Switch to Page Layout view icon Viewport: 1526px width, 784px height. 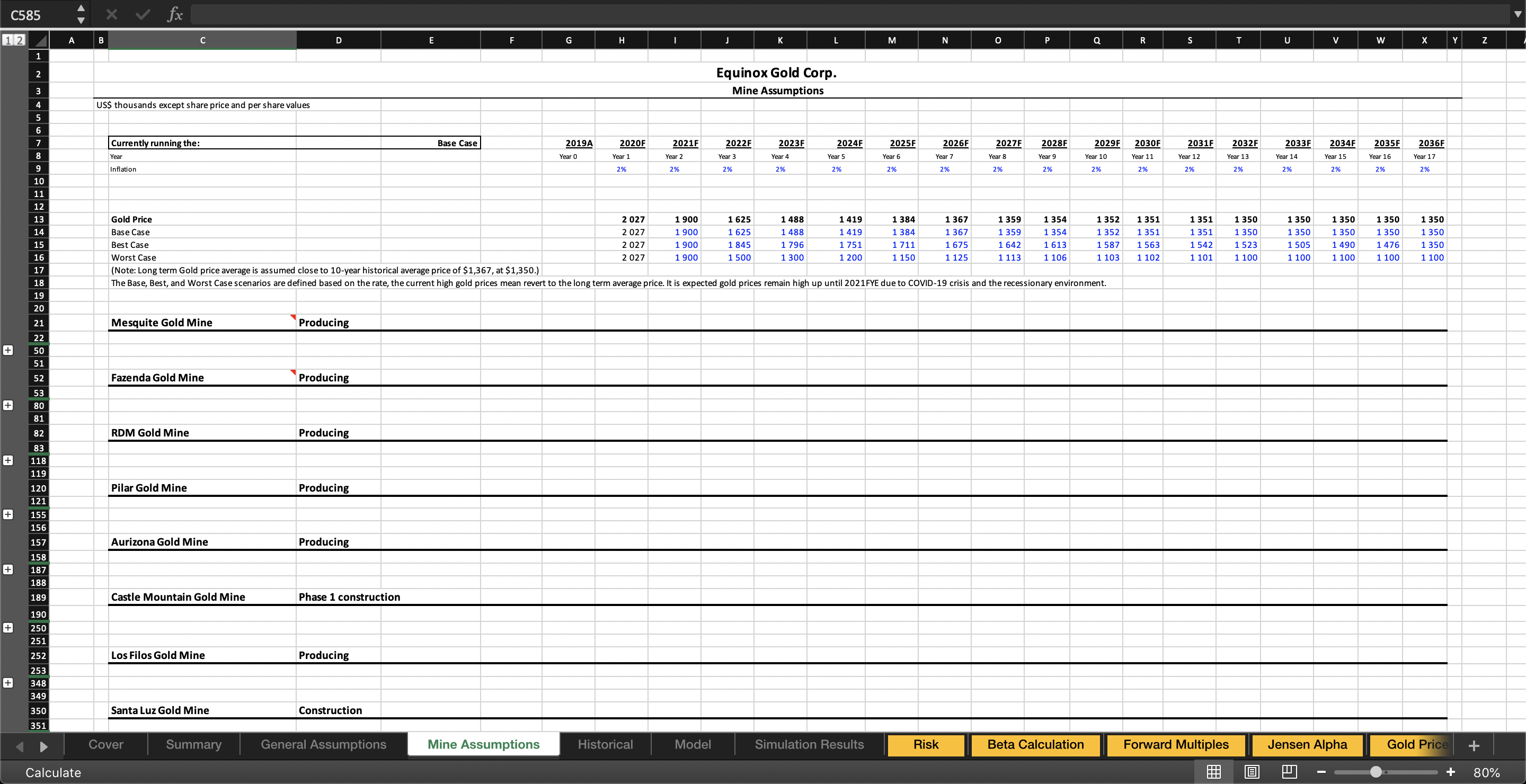pyautogui.click(x=1252, y=772)
